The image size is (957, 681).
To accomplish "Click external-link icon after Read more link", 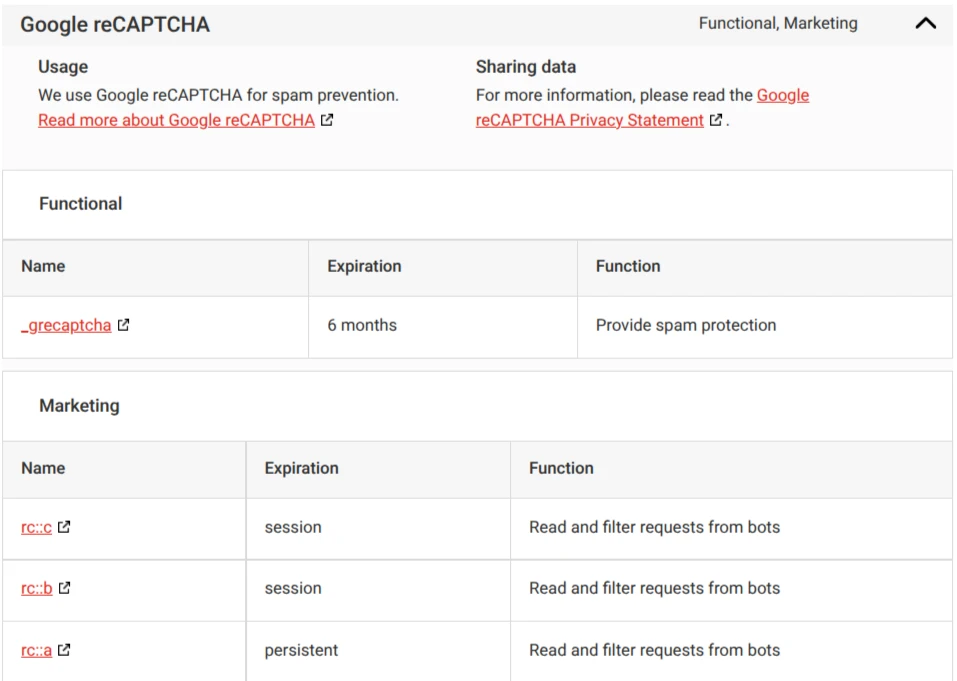I will (x=327, y=120).
